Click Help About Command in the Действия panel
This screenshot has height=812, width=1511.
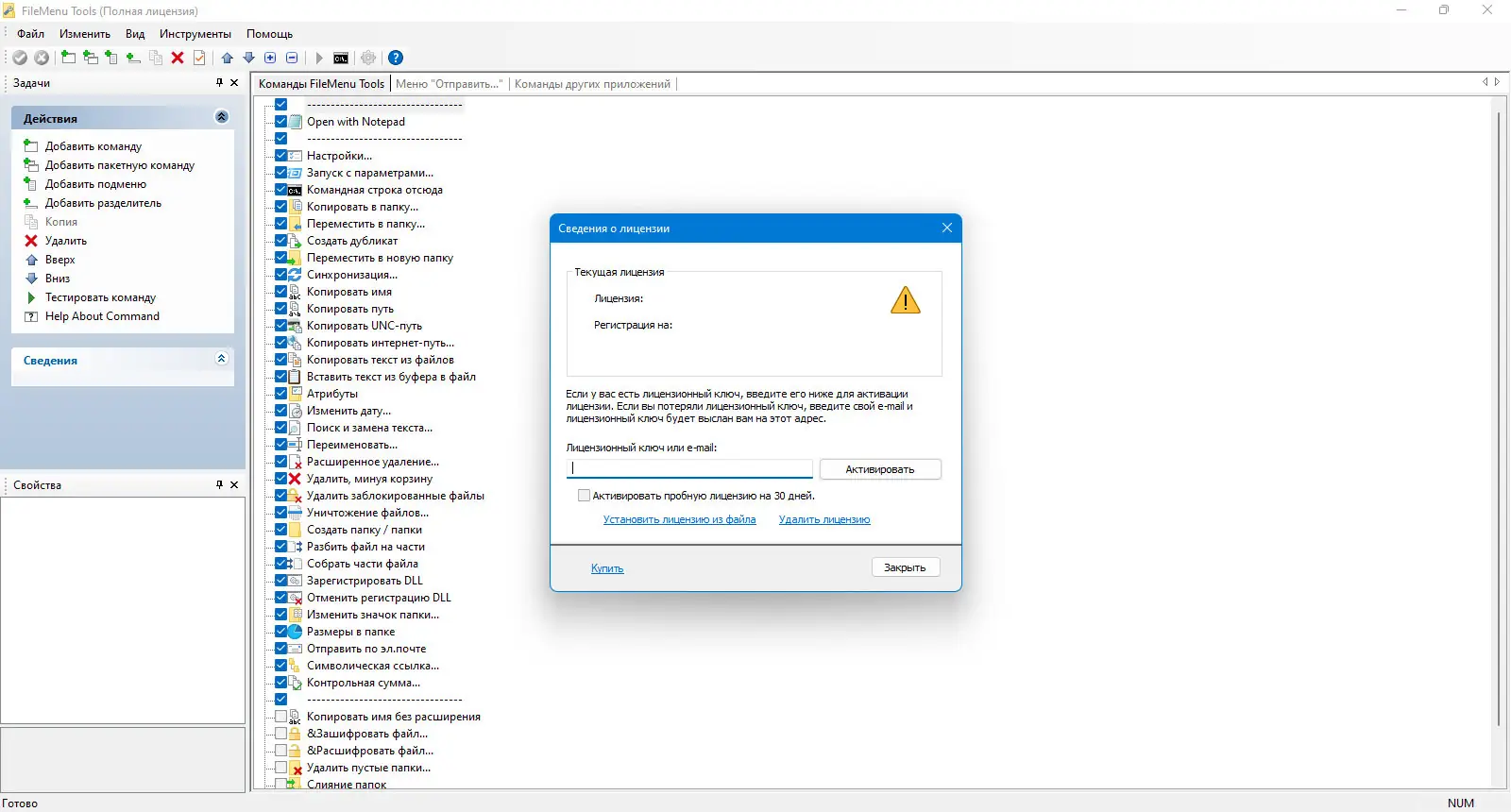pyautogui.click(x=102, y=316)
